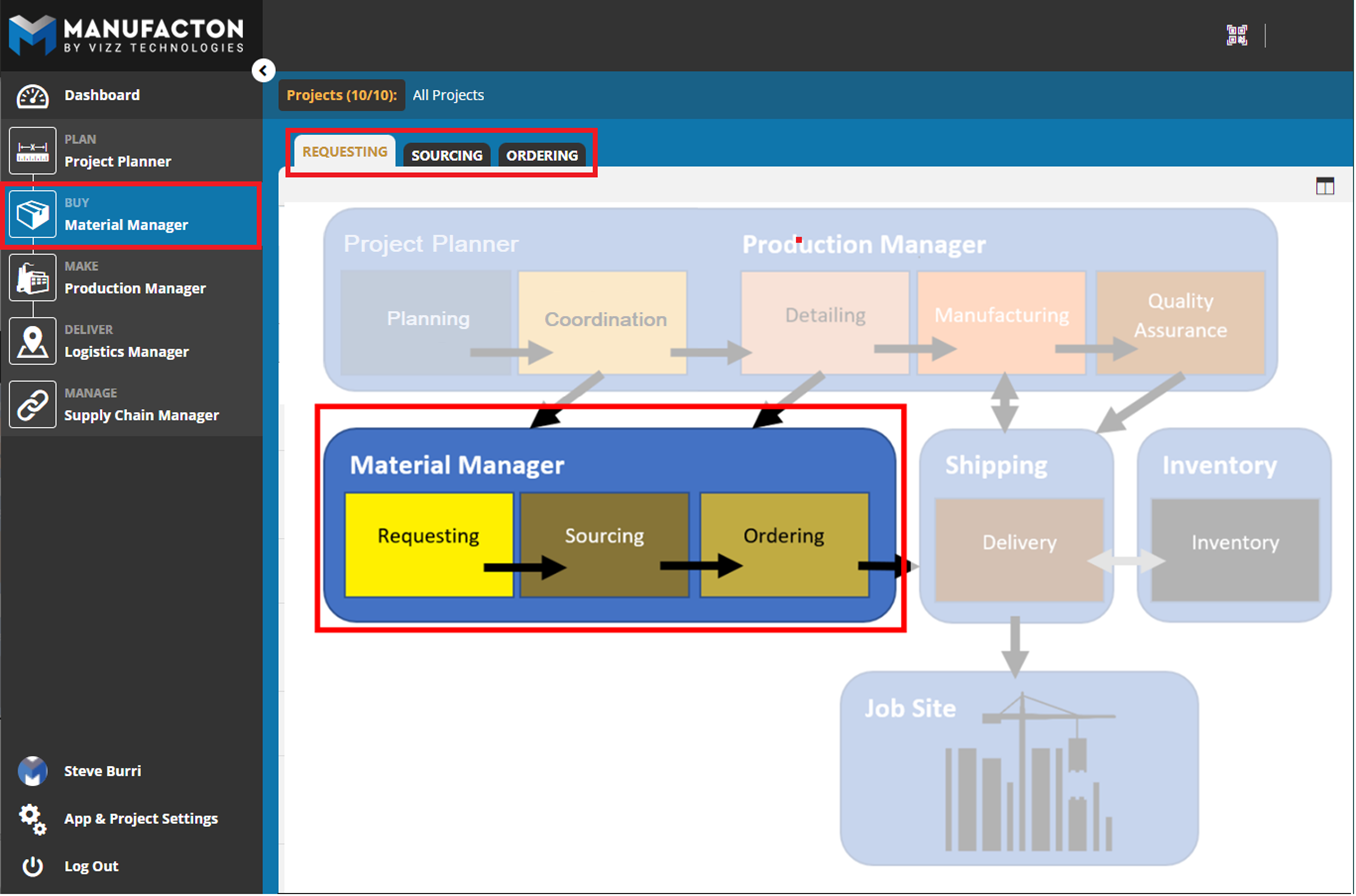Collapse the sidebar with the chevron button
This screenshot has height=896, width=1356.
(x=263, y=70)
